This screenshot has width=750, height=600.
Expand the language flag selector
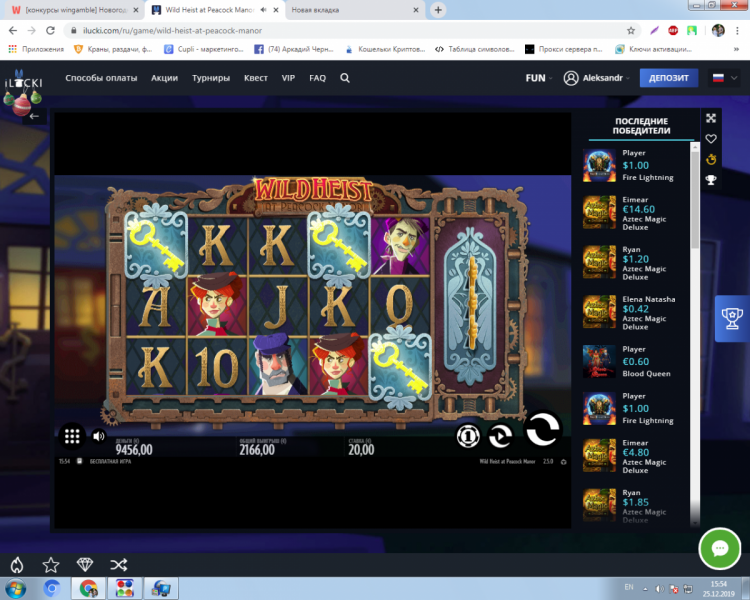click(x=721, y=78)
